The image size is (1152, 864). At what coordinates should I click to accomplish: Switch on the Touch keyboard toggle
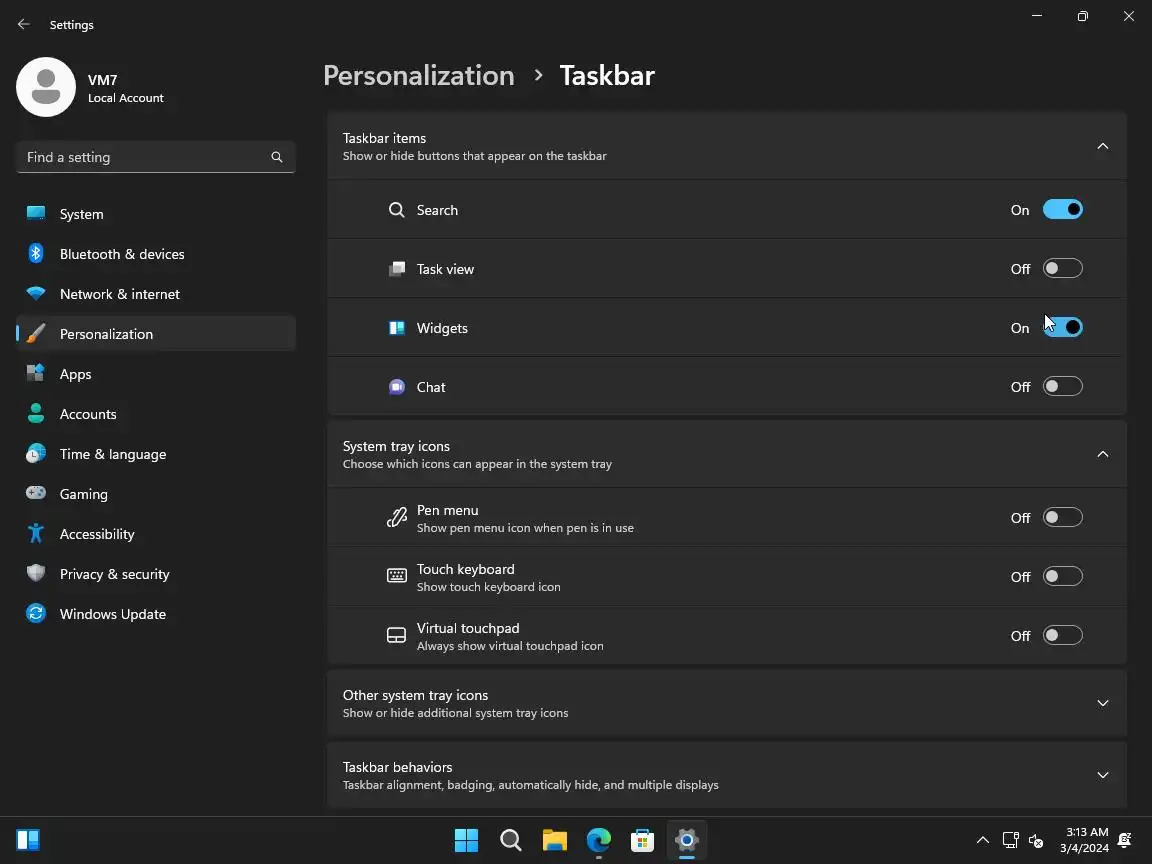click(1062, 577)
